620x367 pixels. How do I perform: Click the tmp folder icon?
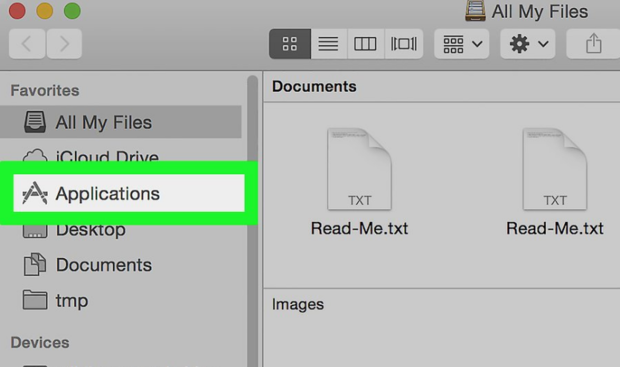[x=35, y=300]
